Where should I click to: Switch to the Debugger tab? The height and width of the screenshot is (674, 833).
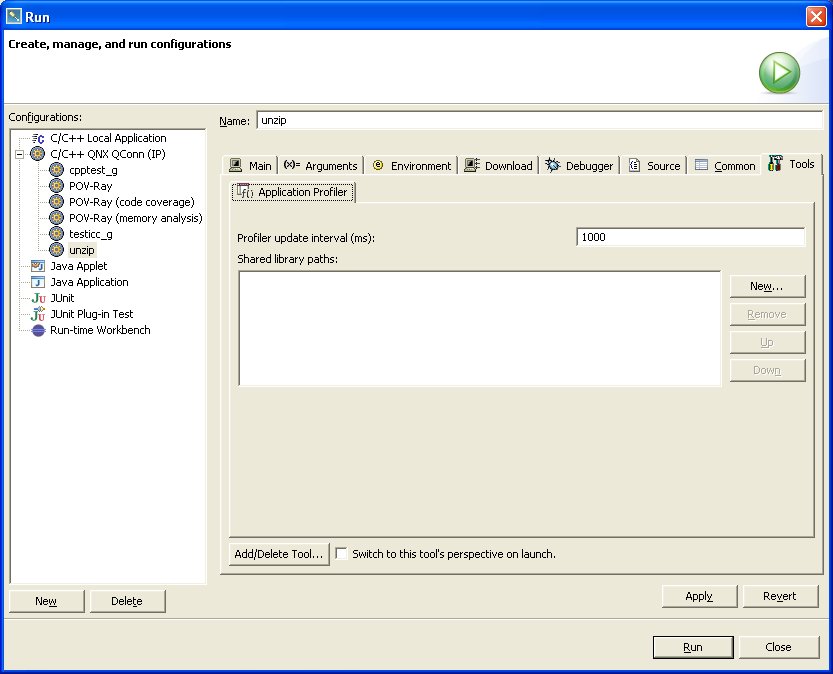point(579,164)
